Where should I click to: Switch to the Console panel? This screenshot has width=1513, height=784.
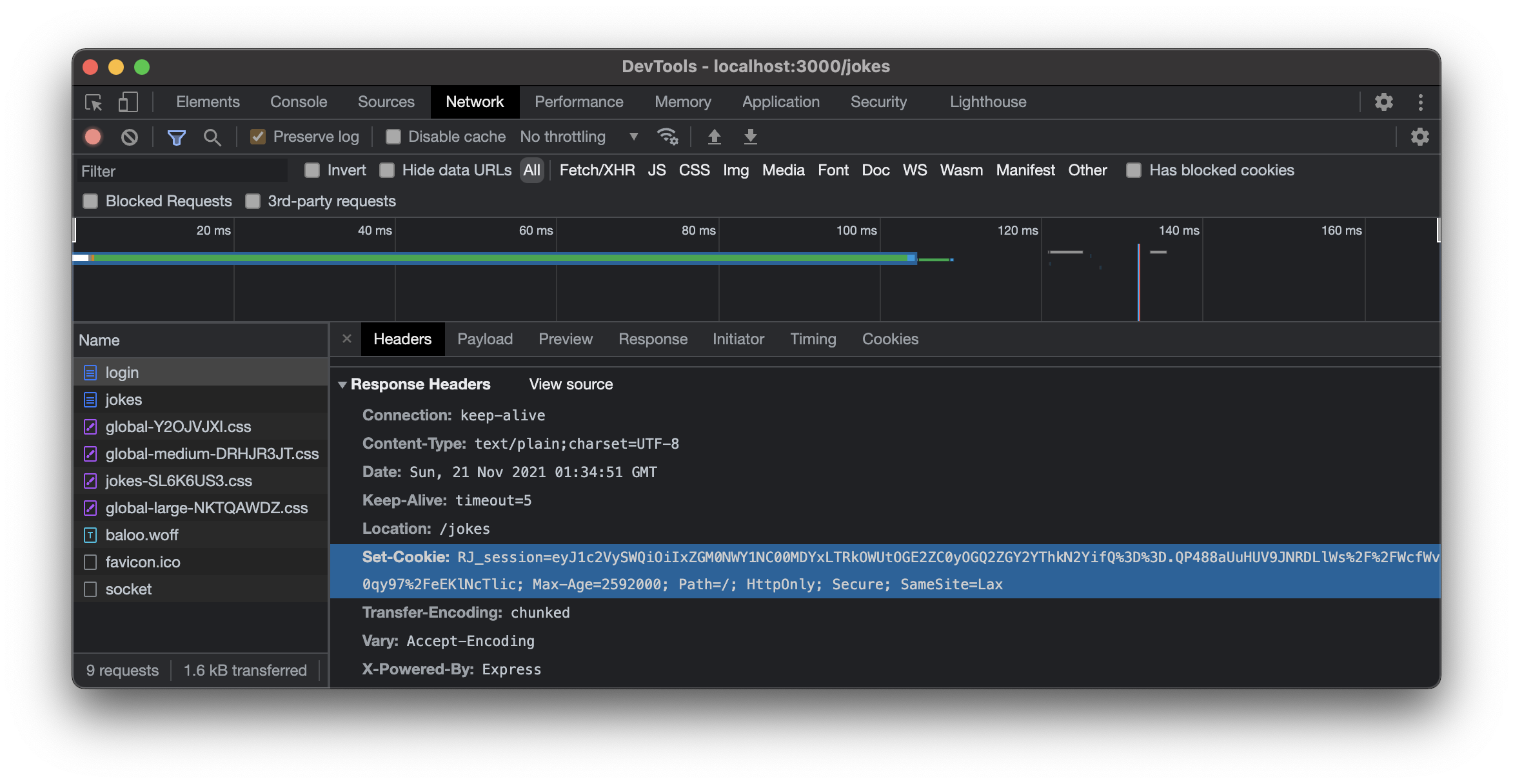coord(297,102)
